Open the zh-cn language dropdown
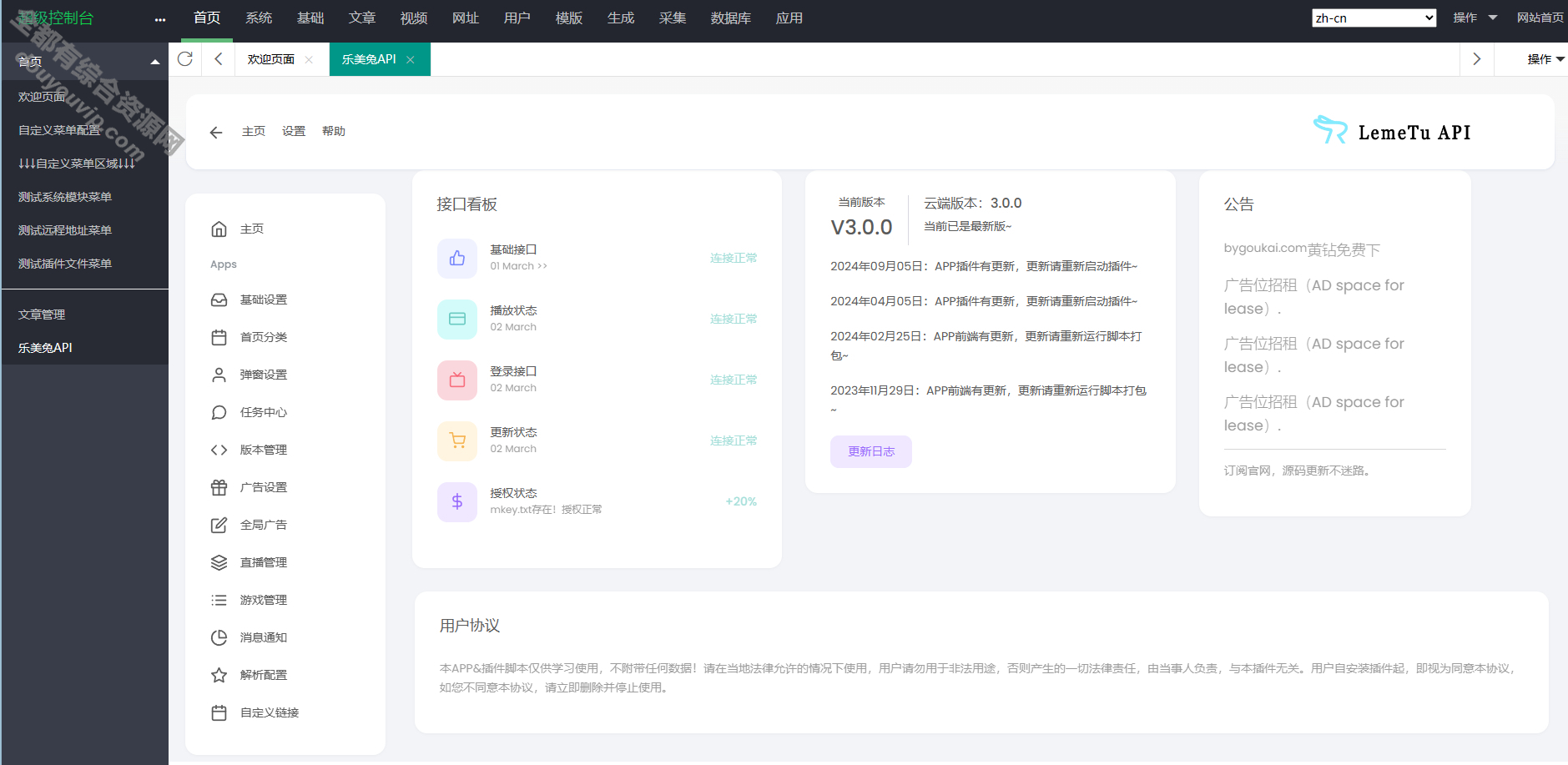The image size is (1568, 765). [1374, 18]
